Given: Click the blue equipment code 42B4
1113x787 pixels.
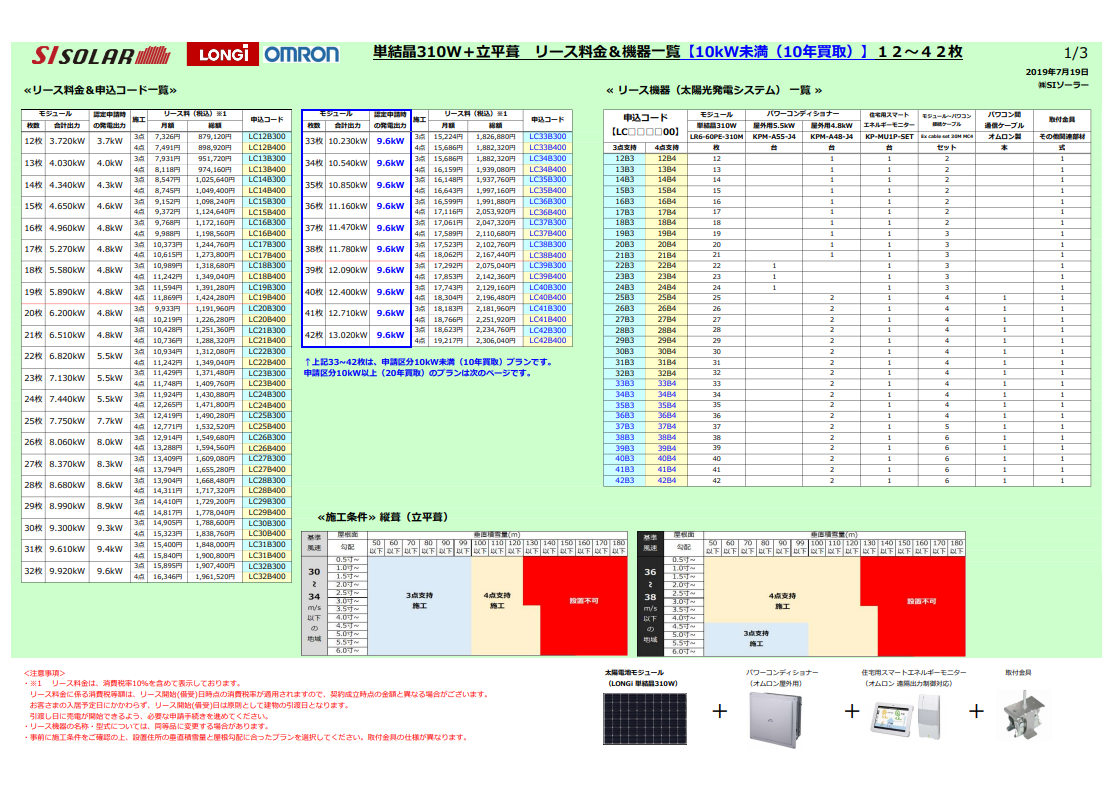Looking at the screenshot, I should tap(667, 480).
